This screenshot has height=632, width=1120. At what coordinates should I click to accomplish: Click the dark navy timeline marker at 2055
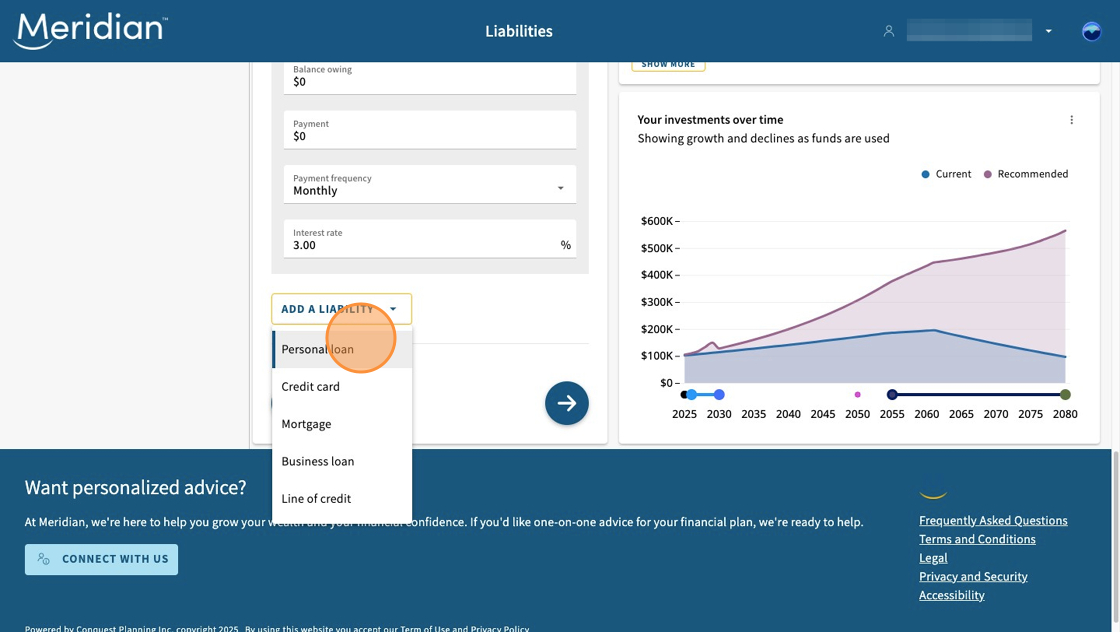point(892,395)
